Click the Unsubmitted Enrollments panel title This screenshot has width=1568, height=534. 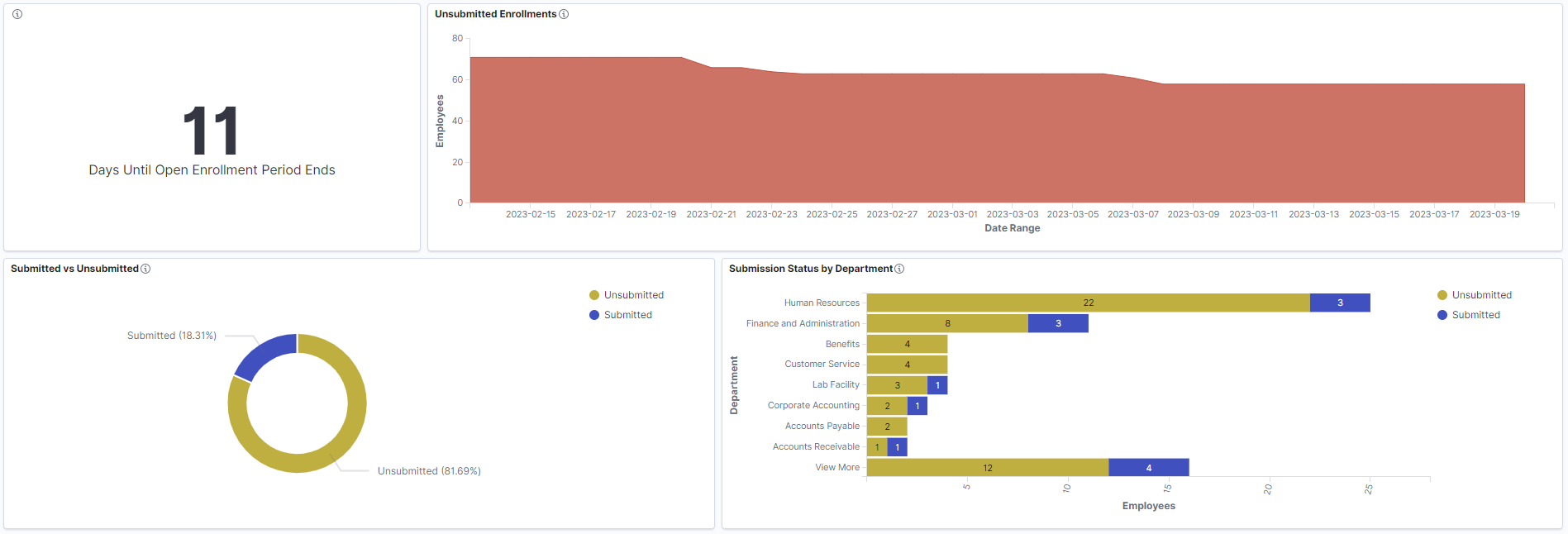(496, 14)
